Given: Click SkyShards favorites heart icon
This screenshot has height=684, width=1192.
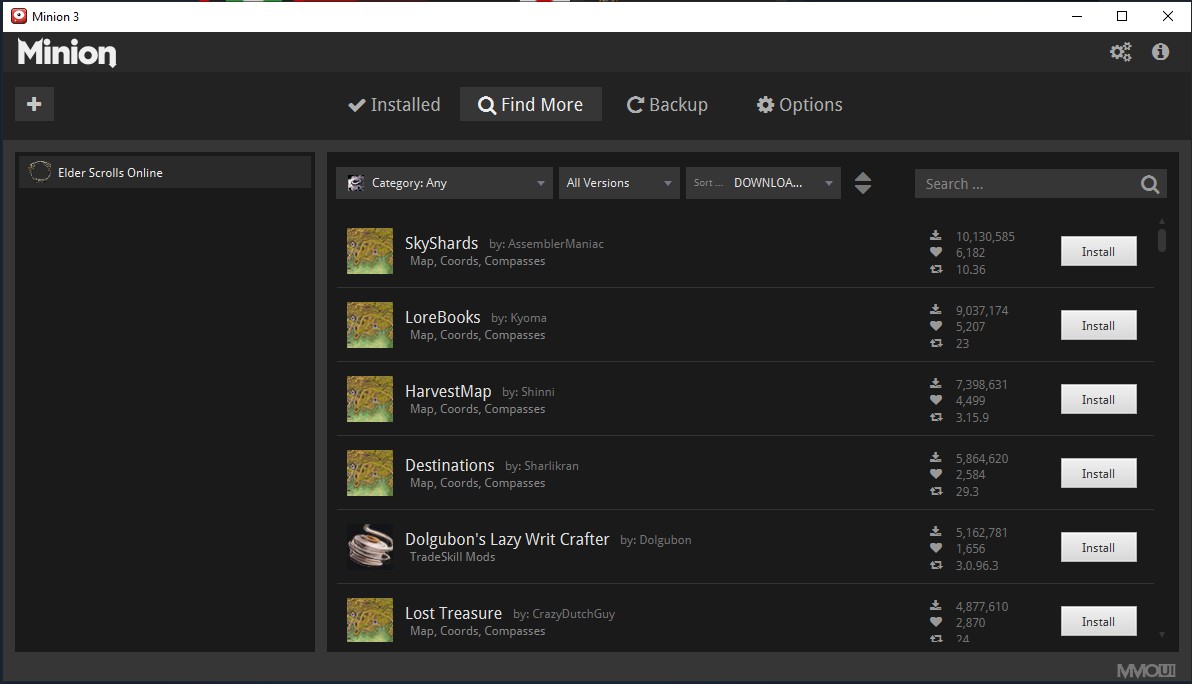Looking at the screenshot, I should click(936, 252).
